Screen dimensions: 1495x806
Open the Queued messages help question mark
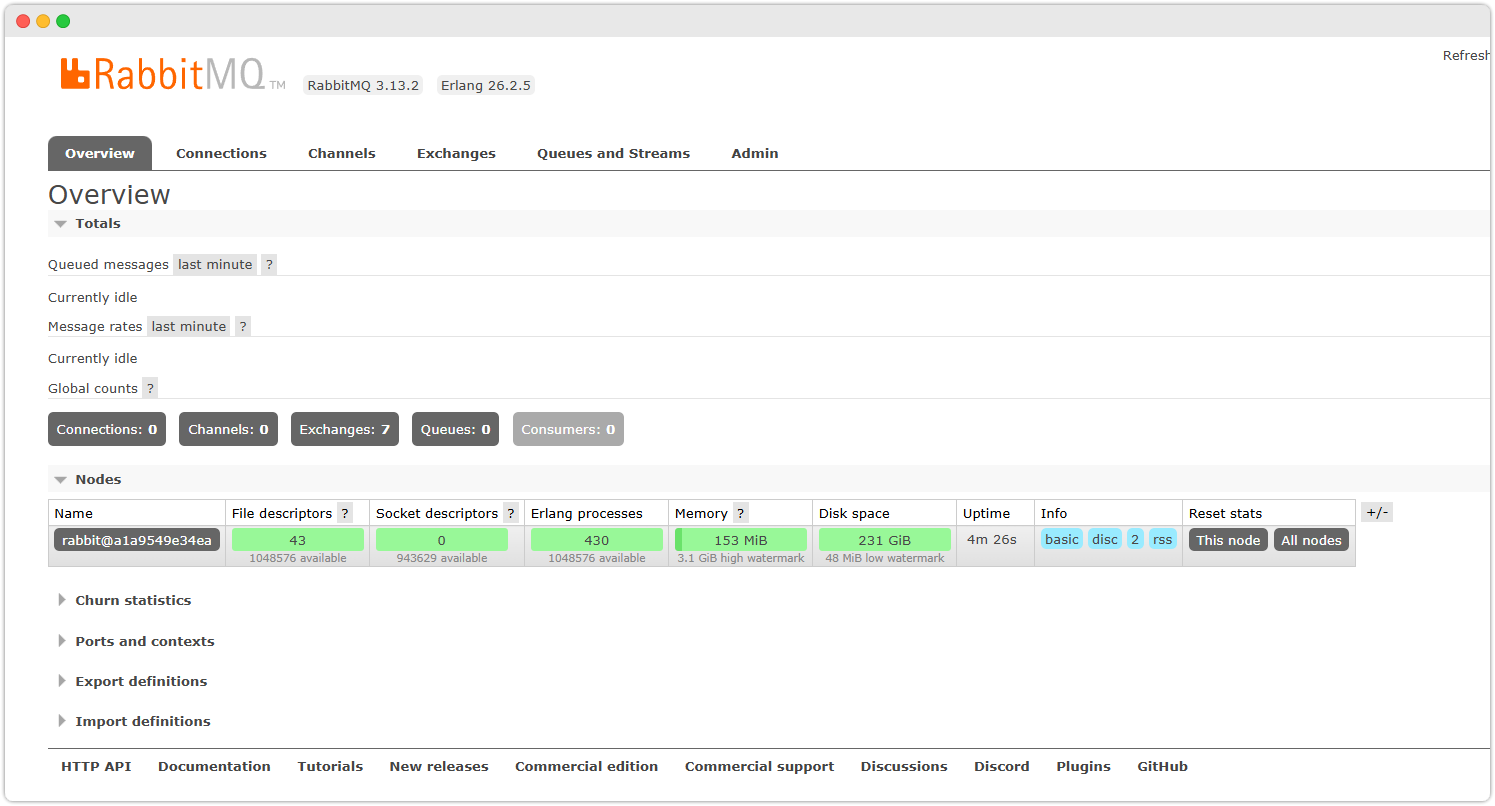coord(269,265)
